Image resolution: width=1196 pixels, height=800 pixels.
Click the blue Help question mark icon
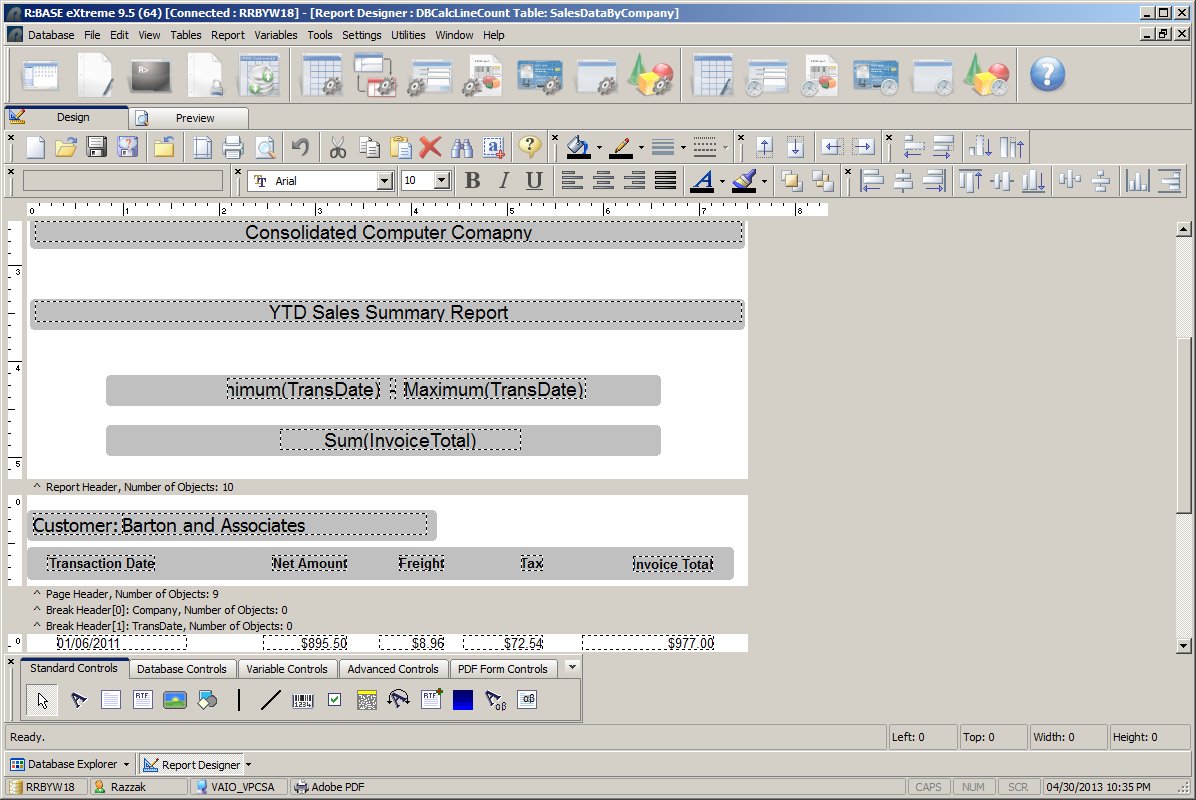[x=1047, y=74]
